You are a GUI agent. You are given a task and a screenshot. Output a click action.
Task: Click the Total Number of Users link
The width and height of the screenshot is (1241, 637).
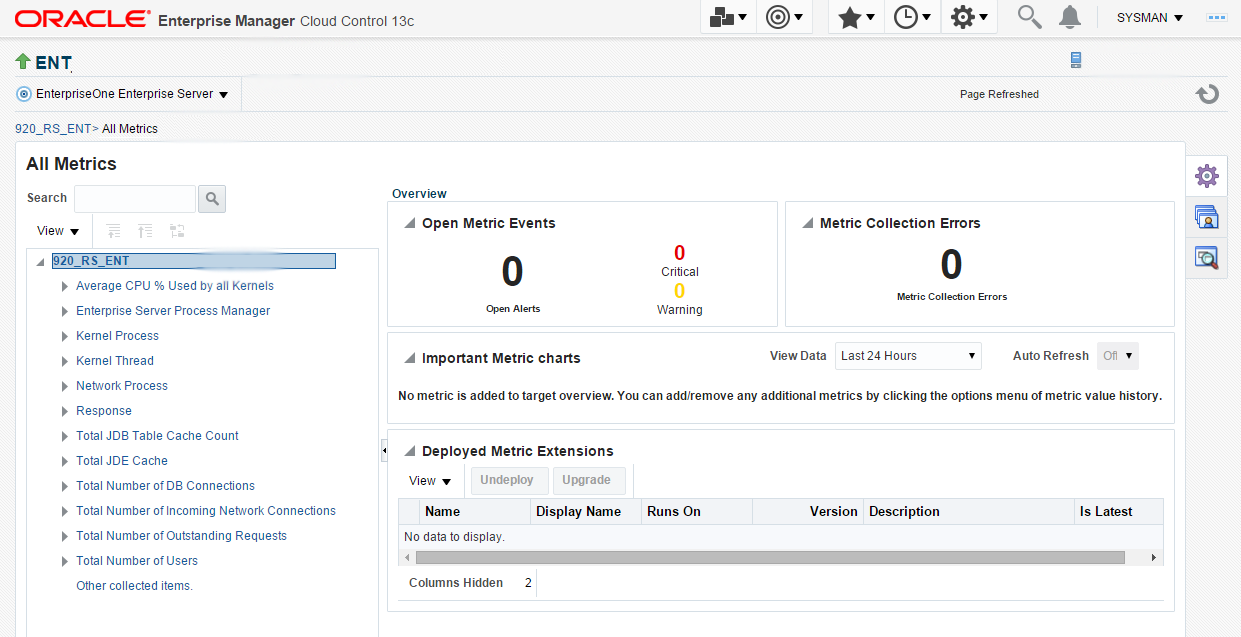tap(137, 561)
